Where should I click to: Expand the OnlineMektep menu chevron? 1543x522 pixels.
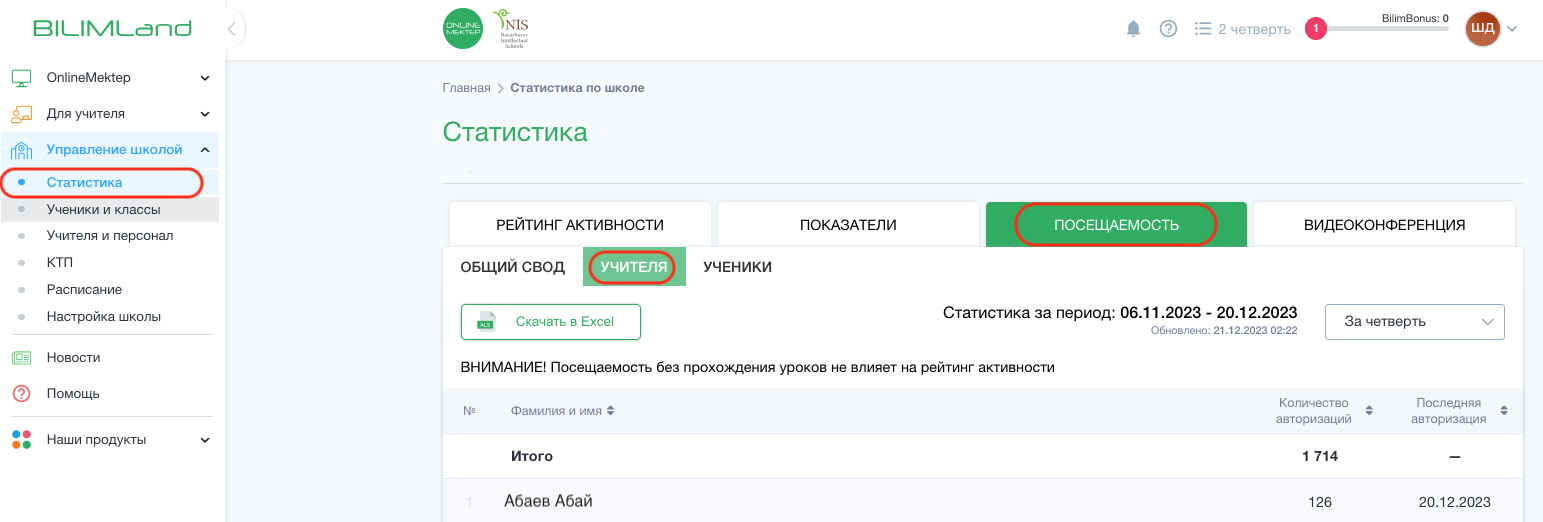205,78
